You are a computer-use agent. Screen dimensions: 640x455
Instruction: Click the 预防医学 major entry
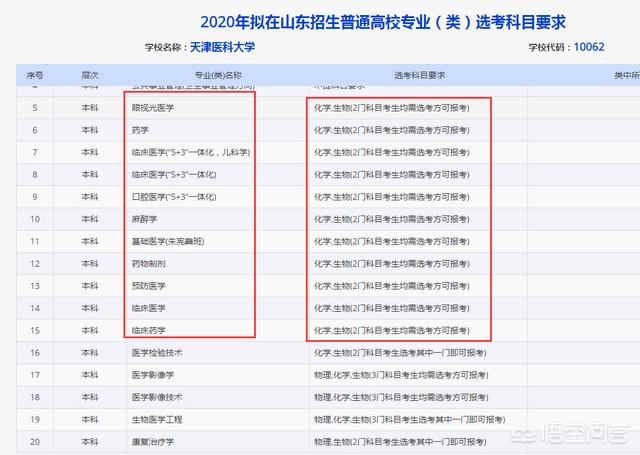[150, 286]
